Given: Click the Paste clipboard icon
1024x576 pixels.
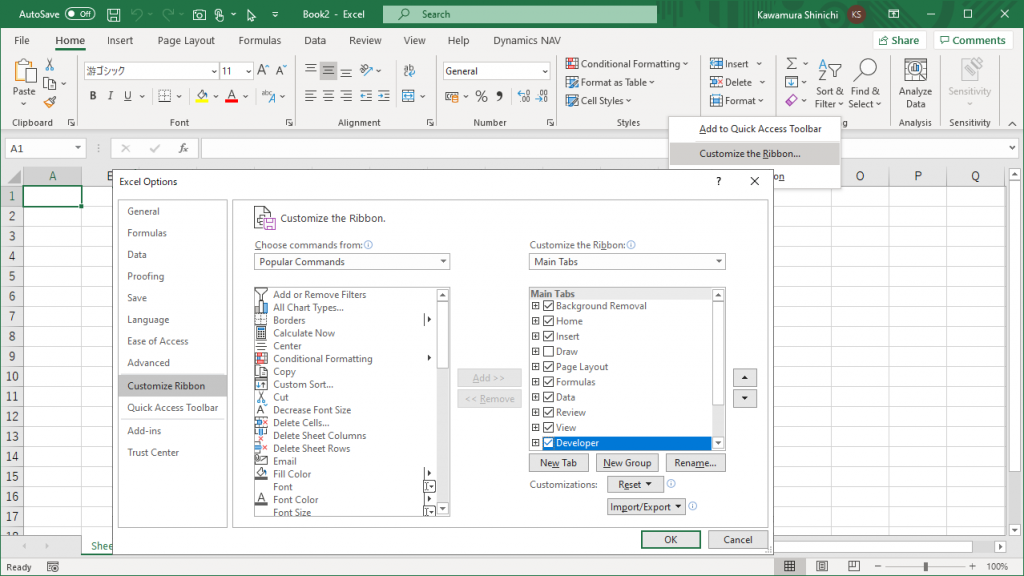Looking at the screenshot, I should point(24,72).
